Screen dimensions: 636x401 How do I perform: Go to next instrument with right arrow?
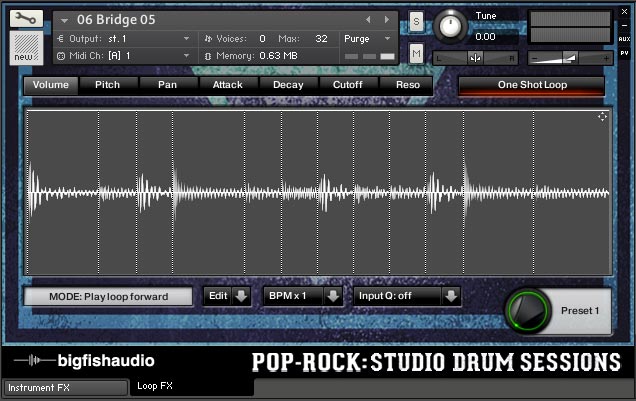pos(387,19)
